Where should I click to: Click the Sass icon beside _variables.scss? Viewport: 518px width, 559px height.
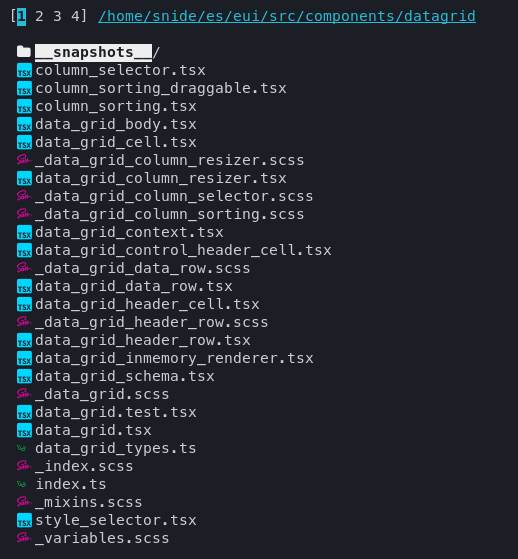(x=24, y=538)
